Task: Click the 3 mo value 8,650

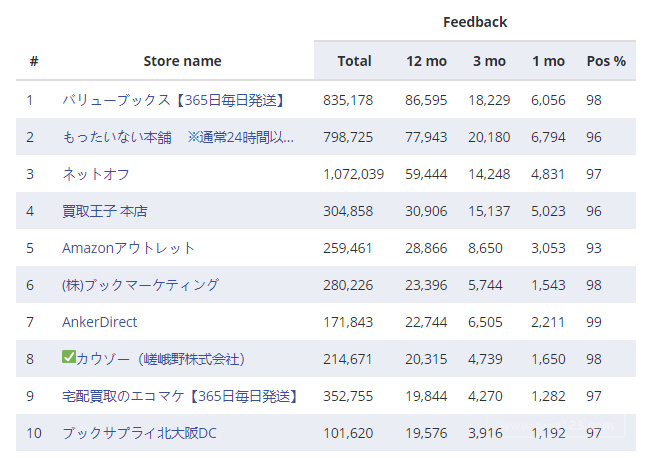Action: point(485,248)
